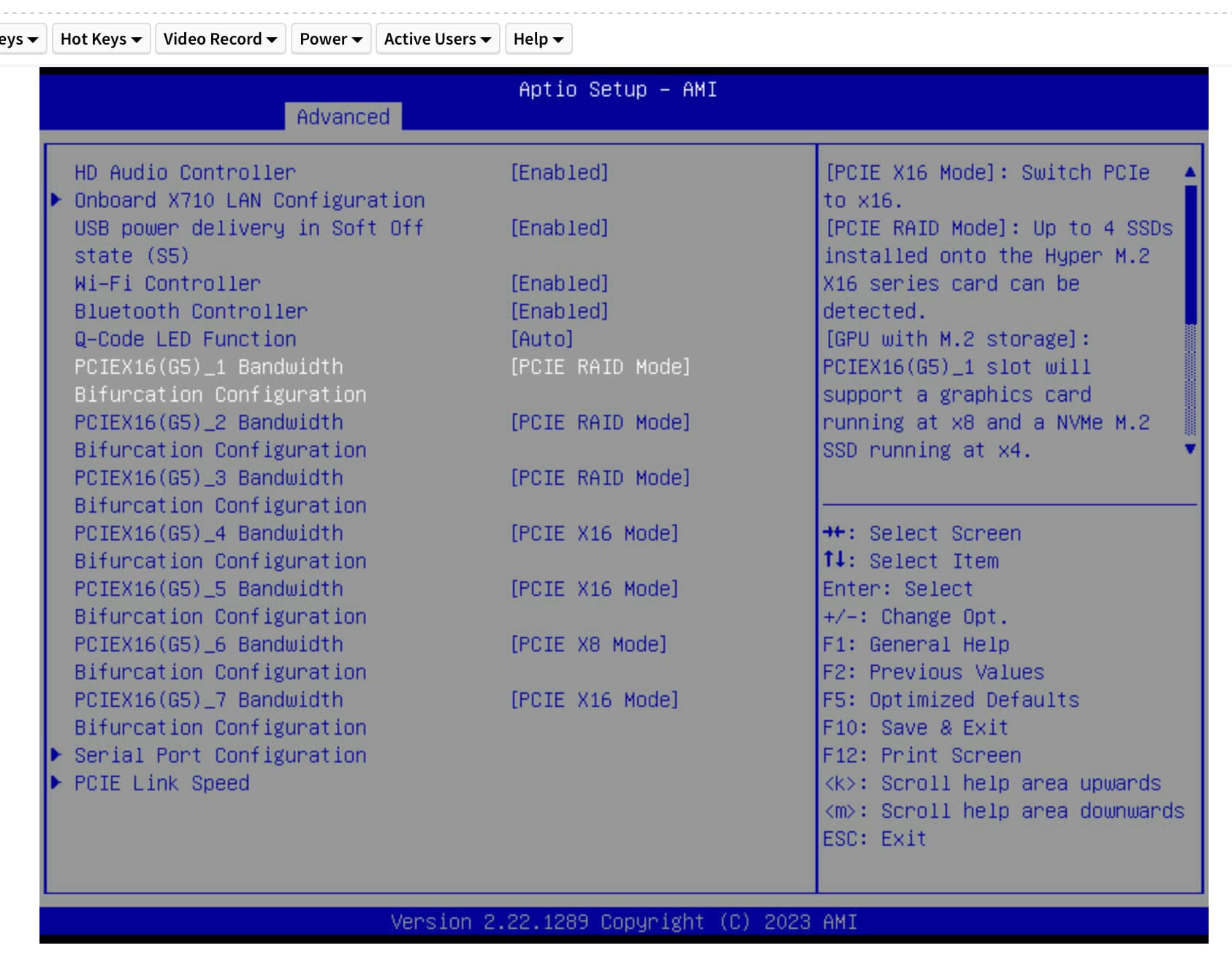
Task: Click the arrow beside Serial Port Configuration
Action: point(56,754)
